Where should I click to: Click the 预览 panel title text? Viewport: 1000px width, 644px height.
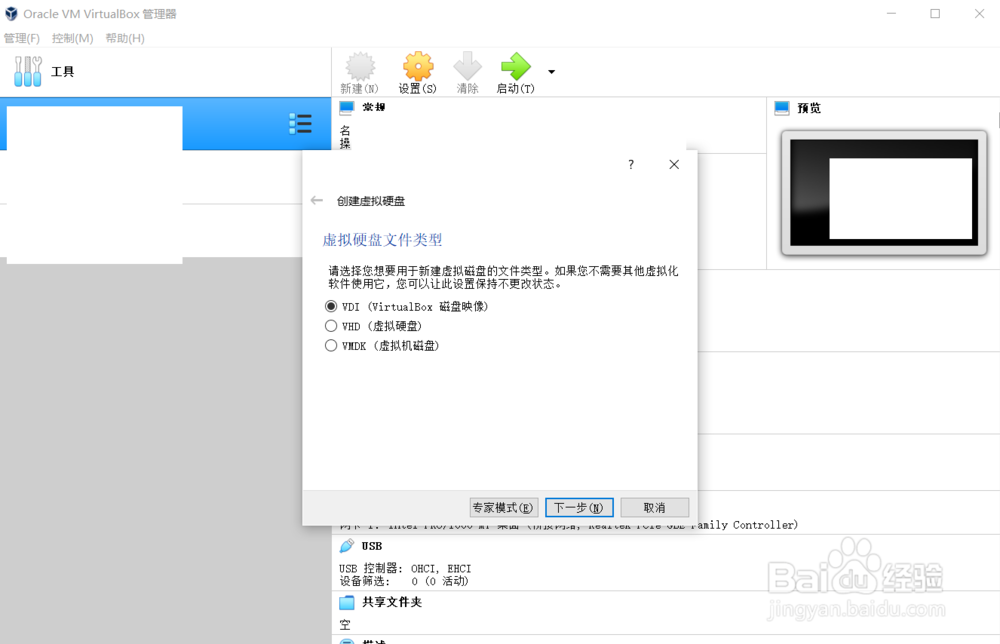[809, 108]
